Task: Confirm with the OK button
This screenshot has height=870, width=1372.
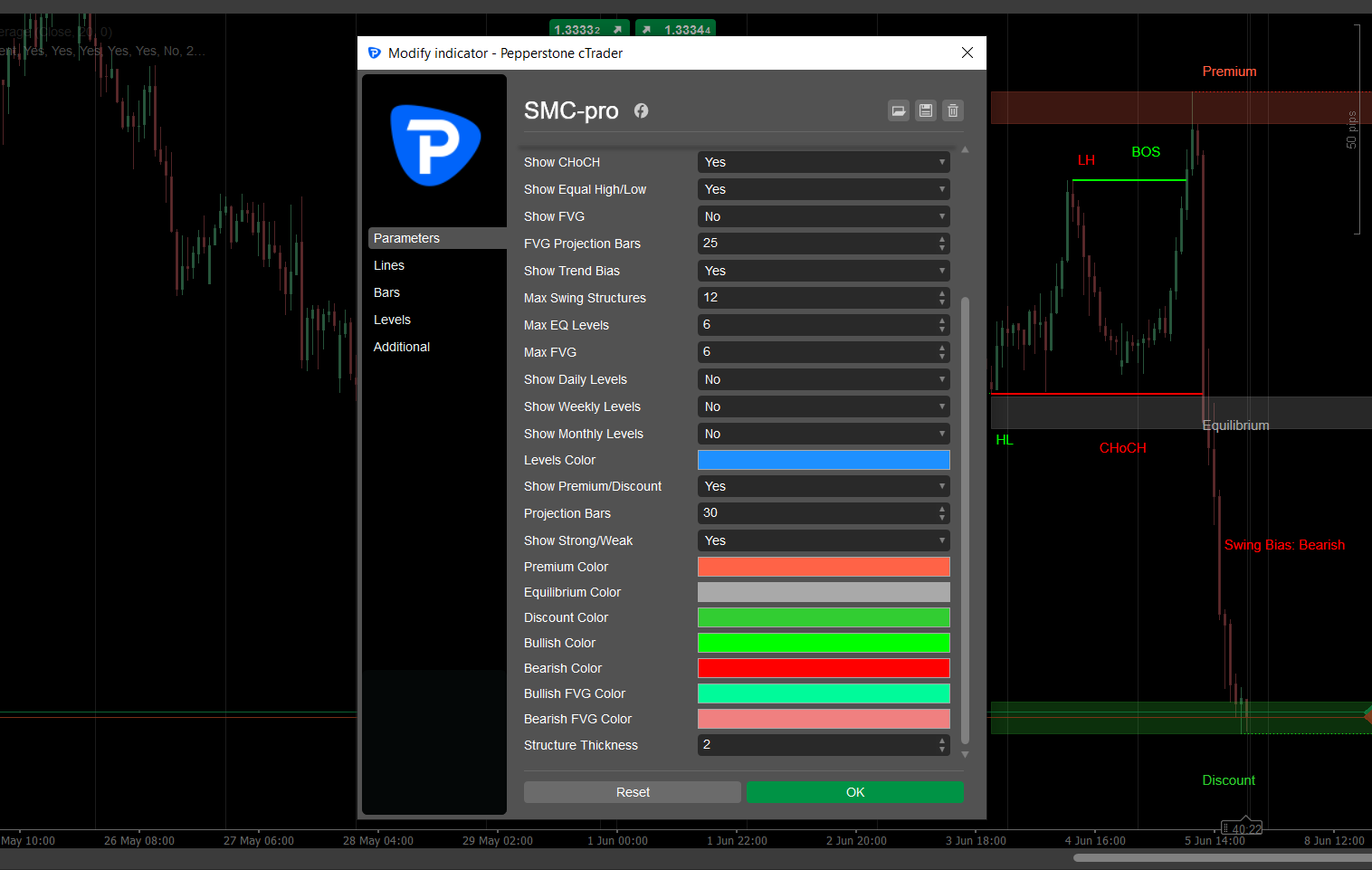Action: [x=855, y=792]
